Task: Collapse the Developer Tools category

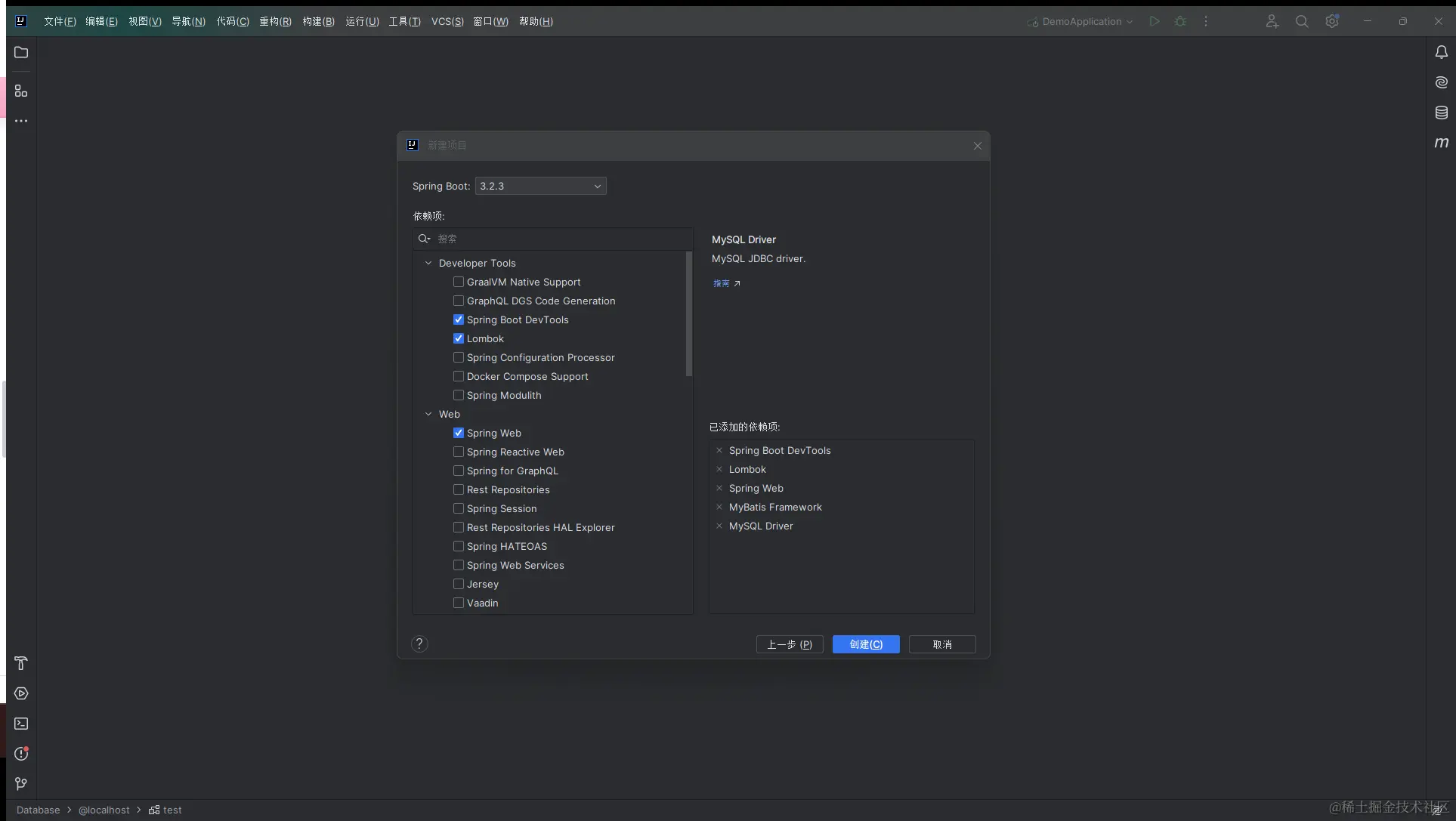Action: pos(428,263)
